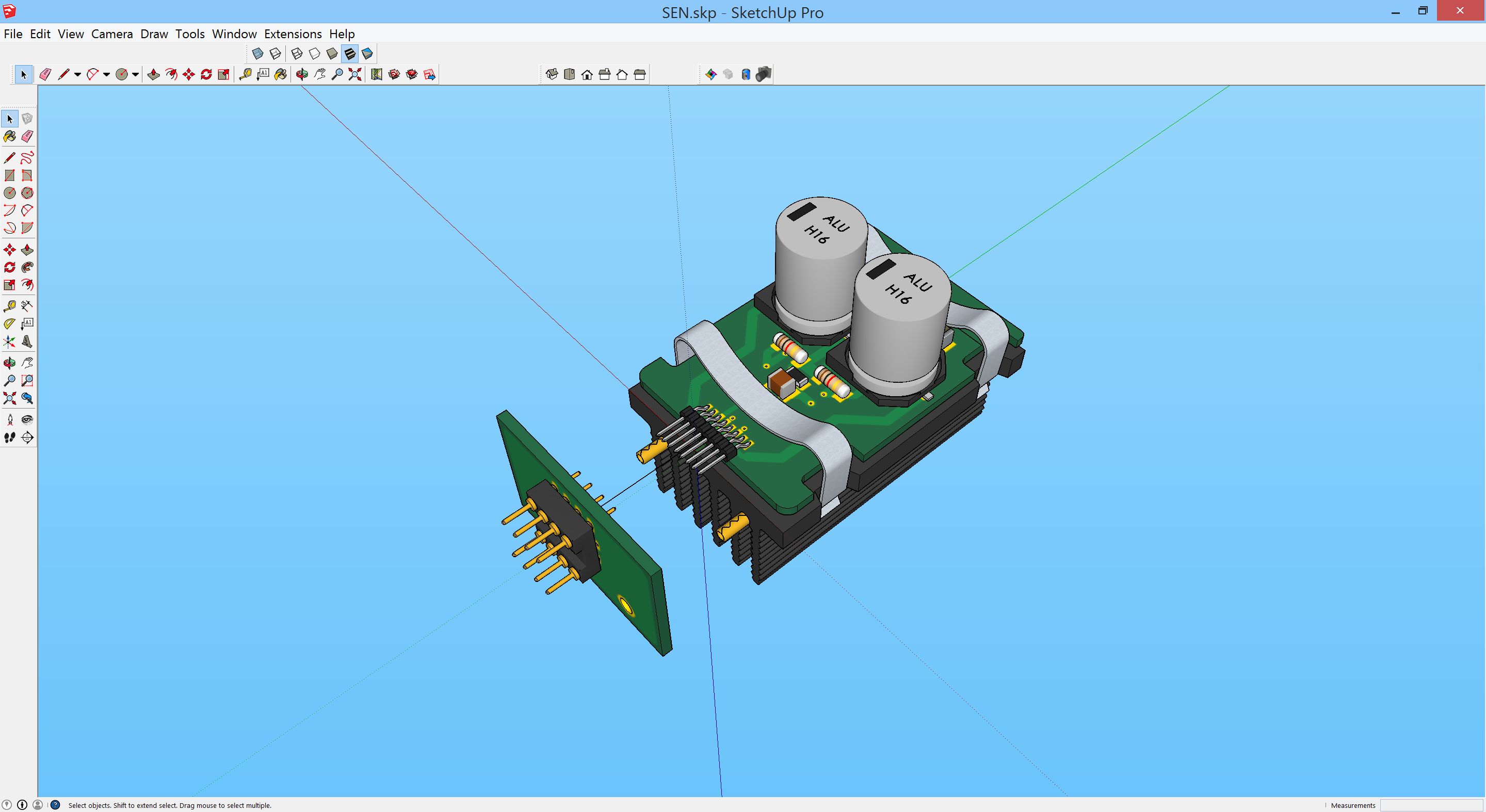Click the sign-in person icon in status bar
Viewport: 1486px width, 812px height.
coord(38,805)
